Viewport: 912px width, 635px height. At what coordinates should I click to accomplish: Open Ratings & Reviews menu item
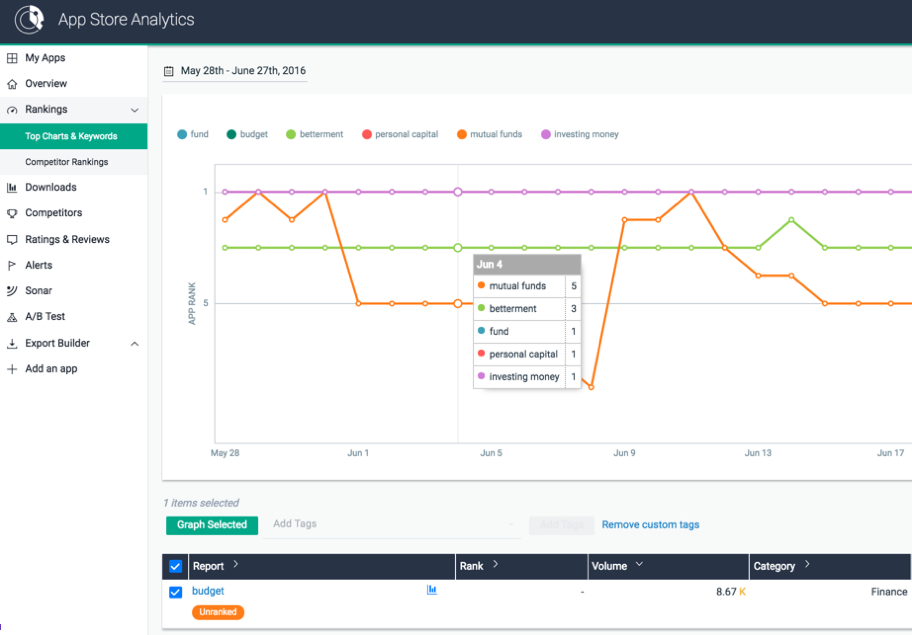point(67,240)
